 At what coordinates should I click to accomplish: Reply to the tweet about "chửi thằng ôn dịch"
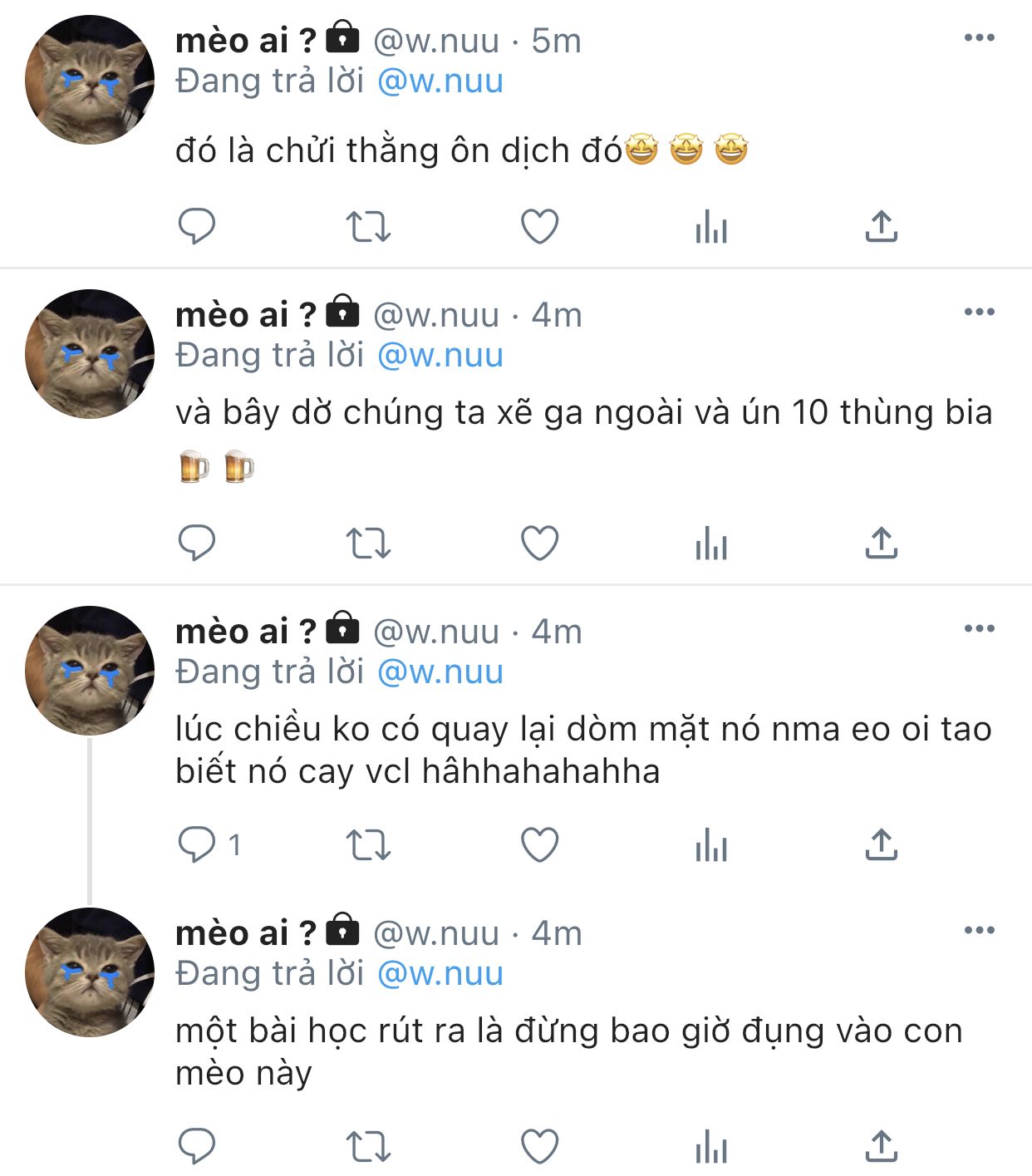point(197,226)
